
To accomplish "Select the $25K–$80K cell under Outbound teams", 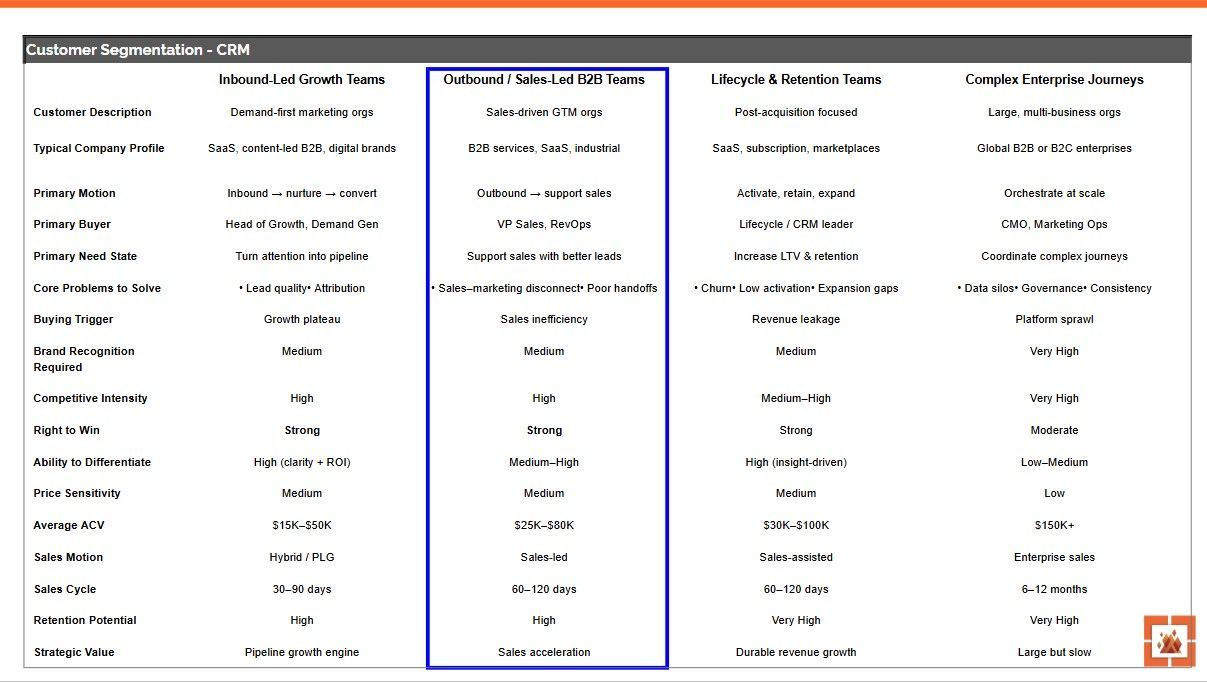I will point(544,525).
